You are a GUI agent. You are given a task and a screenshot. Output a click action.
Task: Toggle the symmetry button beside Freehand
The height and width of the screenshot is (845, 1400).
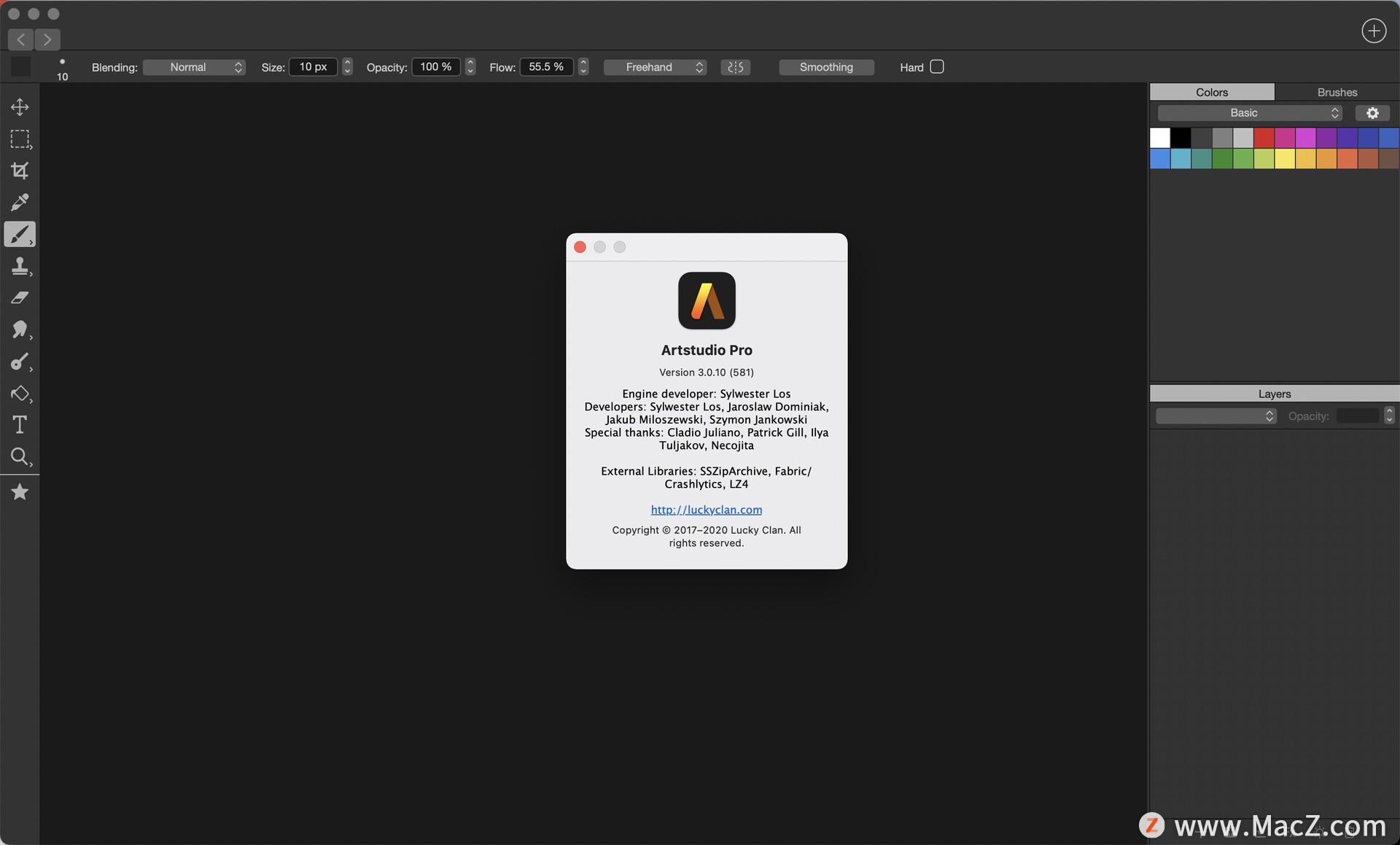735,67
